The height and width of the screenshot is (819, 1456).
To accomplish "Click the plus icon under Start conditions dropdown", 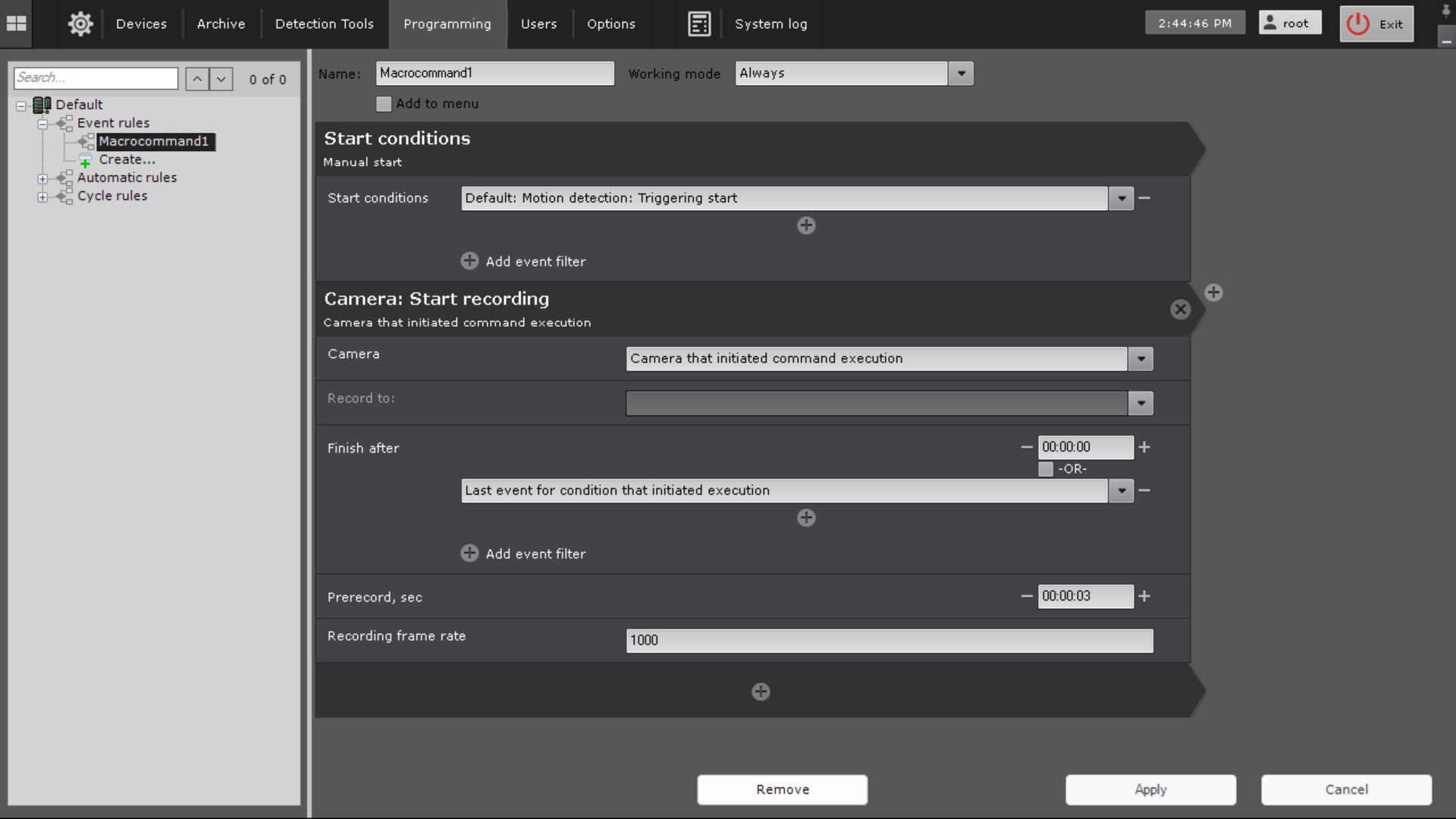I will 806,225.
